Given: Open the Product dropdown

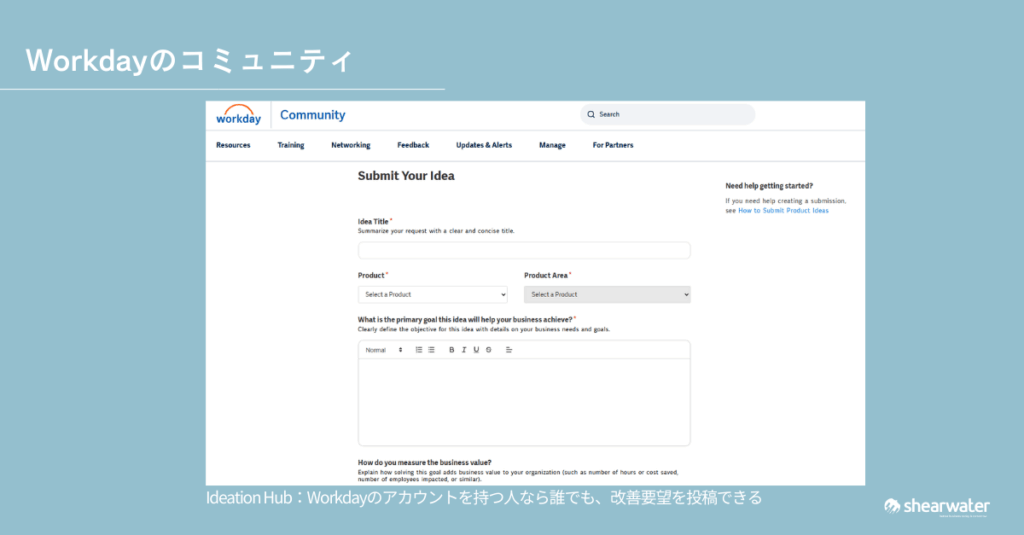Looking at the screenshot, I should coord(432,295).
